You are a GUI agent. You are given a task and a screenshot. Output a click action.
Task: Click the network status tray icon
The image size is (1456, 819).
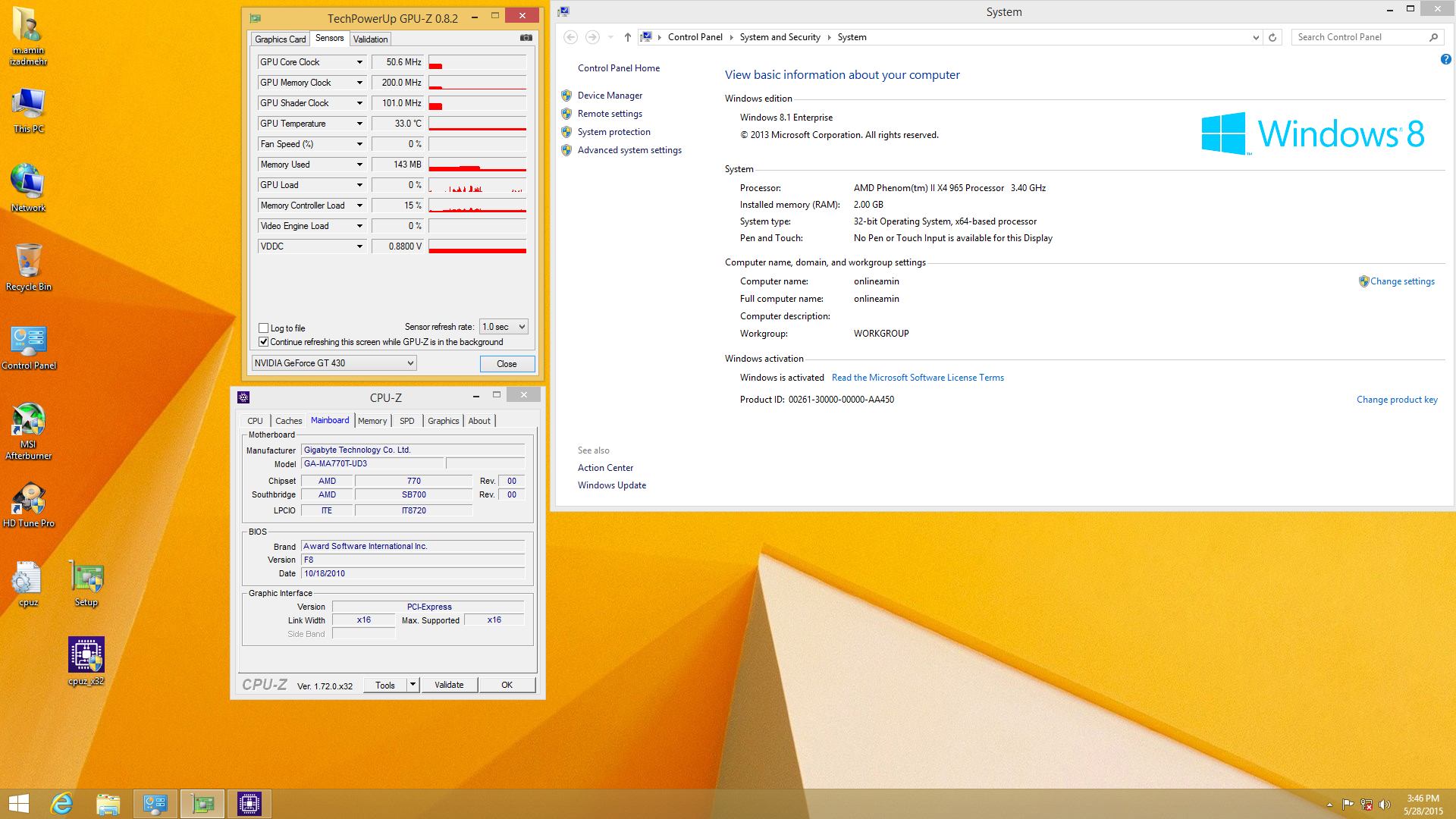coord(1367,805)
